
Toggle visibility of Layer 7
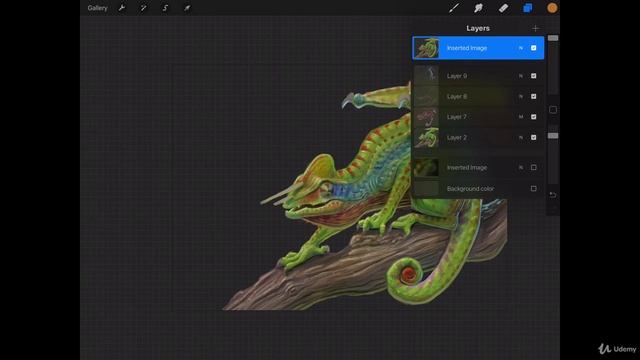point(533,117)
